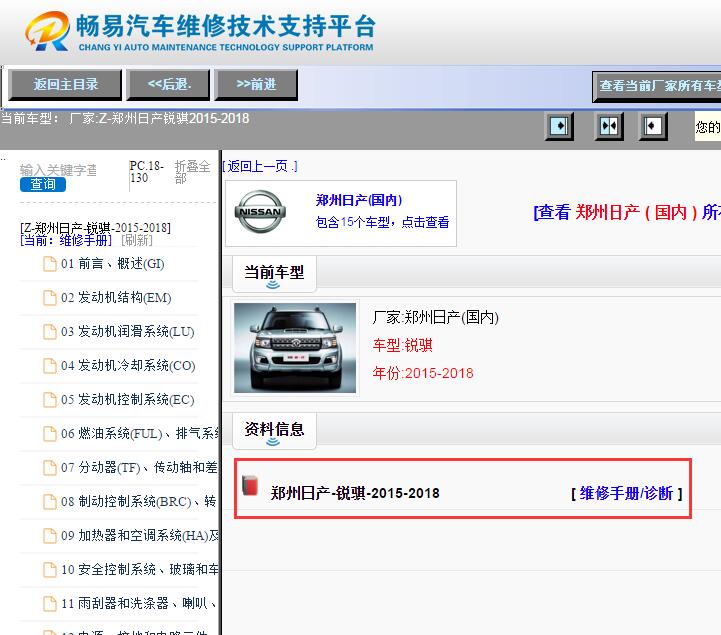Click document icon beside 02 发动机结构

click(50, 298)
